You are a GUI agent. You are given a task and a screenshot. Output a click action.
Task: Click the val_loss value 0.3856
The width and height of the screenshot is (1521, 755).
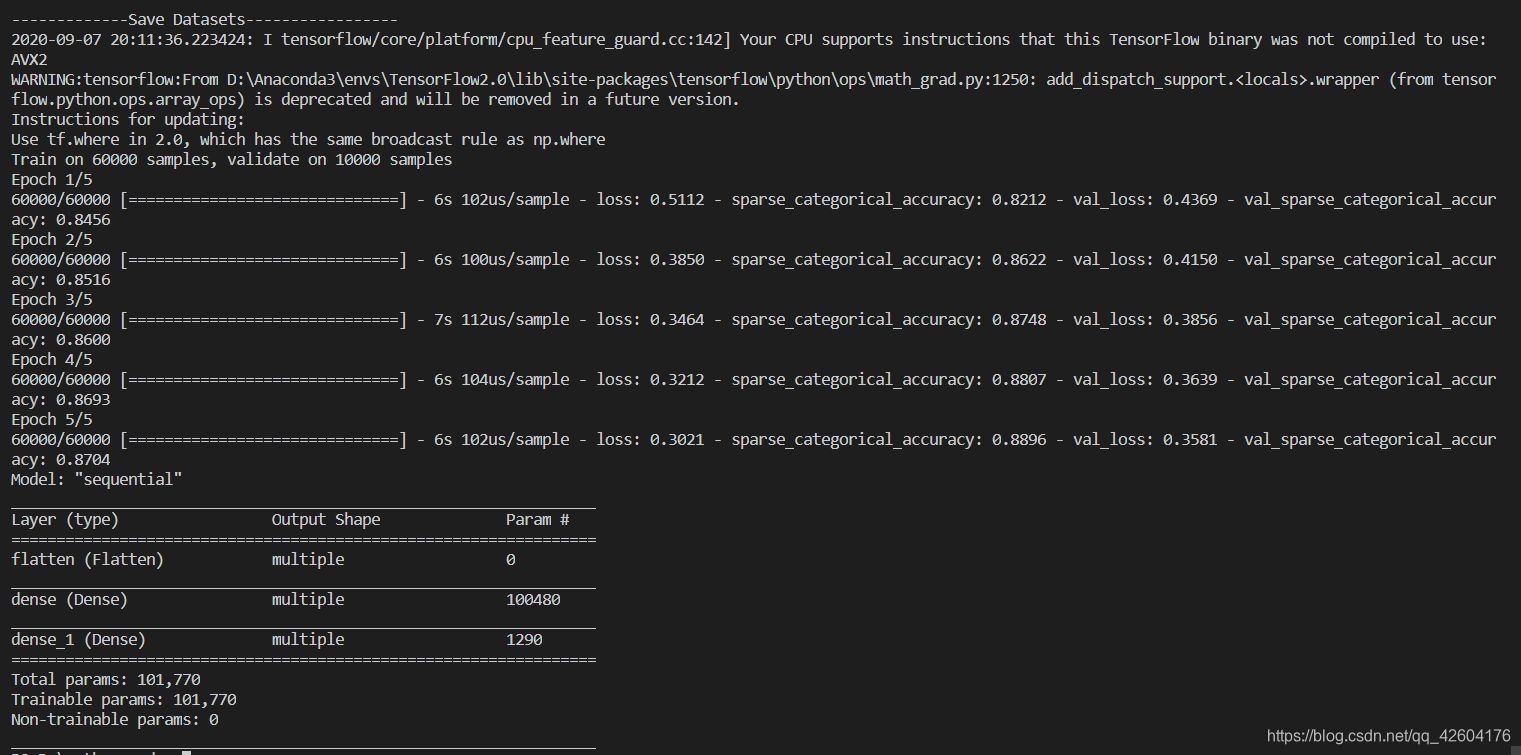pos(1190,320)
